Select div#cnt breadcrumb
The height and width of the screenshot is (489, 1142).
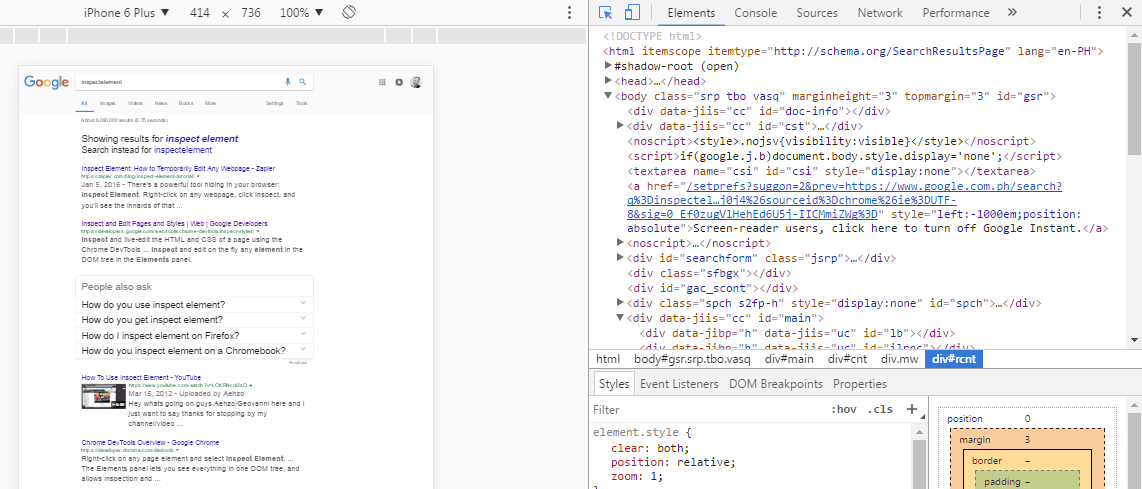pos(845,359)
